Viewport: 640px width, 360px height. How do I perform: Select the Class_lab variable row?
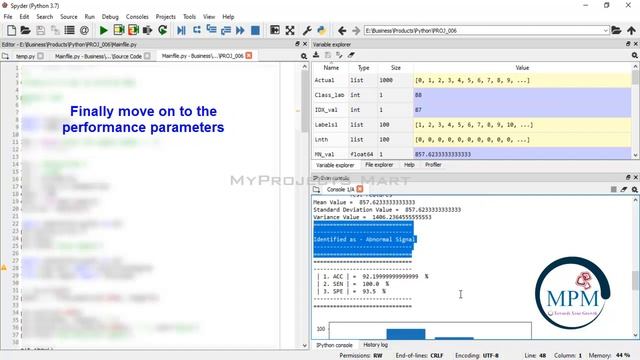472,95
